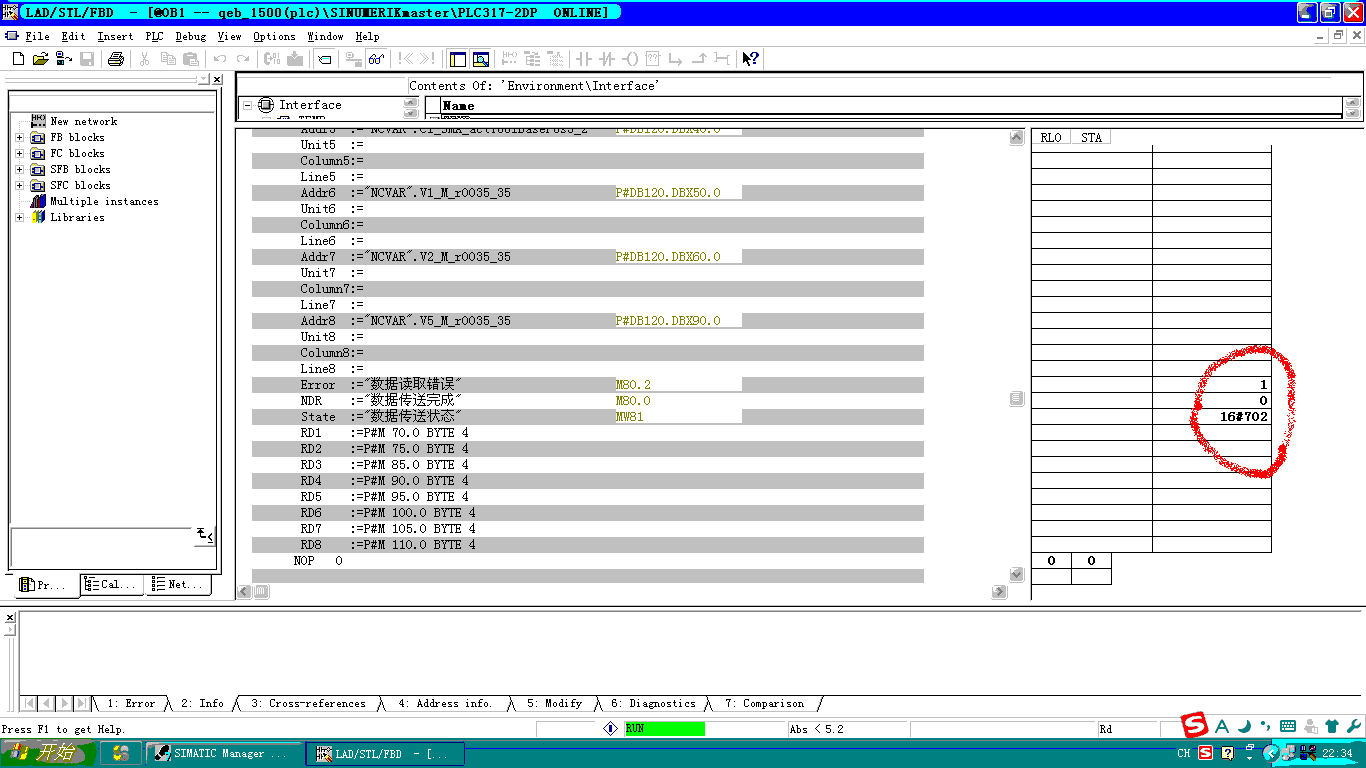The image size is (1366, 768).
Task: Click the Save diskette toolbar icon
Action: click(x=87, y=59)
